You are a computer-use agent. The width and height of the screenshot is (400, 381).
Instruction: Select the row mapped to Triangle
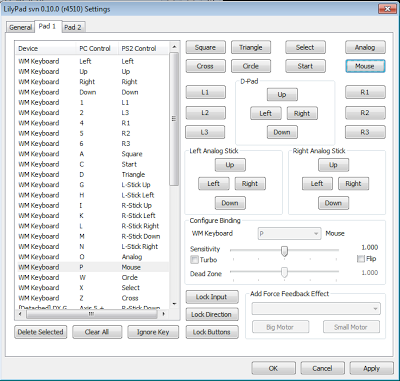tap(92, 175)
